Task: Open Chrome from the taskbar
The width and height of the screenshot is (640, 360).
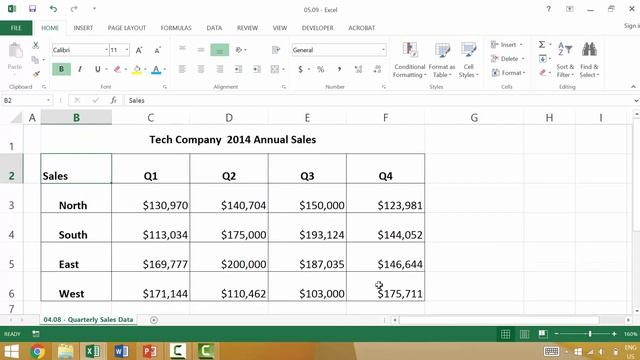Action: (37, 351)
